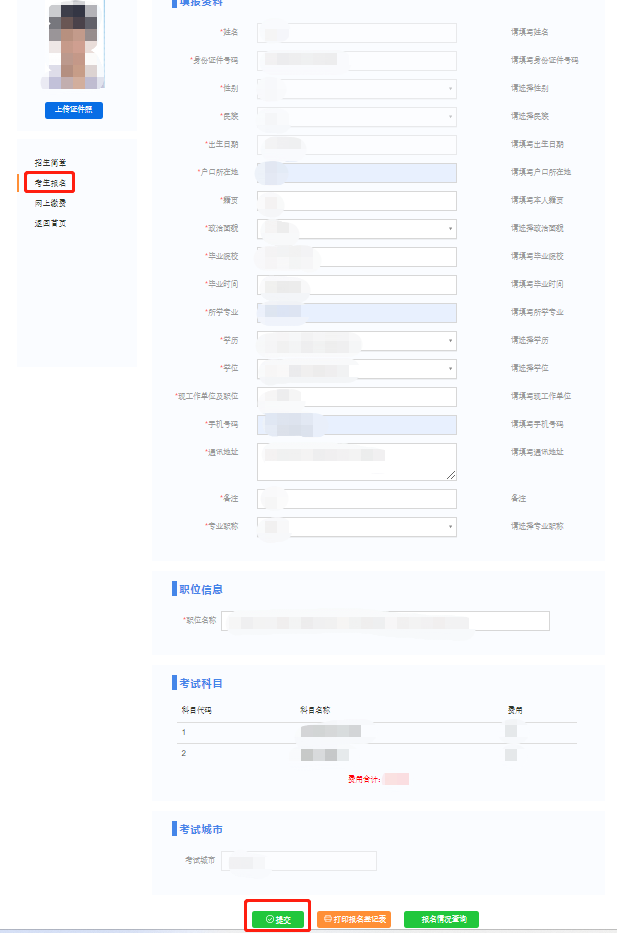617x933 pixels.
Task: Select 考生报名 in the sidebar menu
Action: tap(51, 183)
